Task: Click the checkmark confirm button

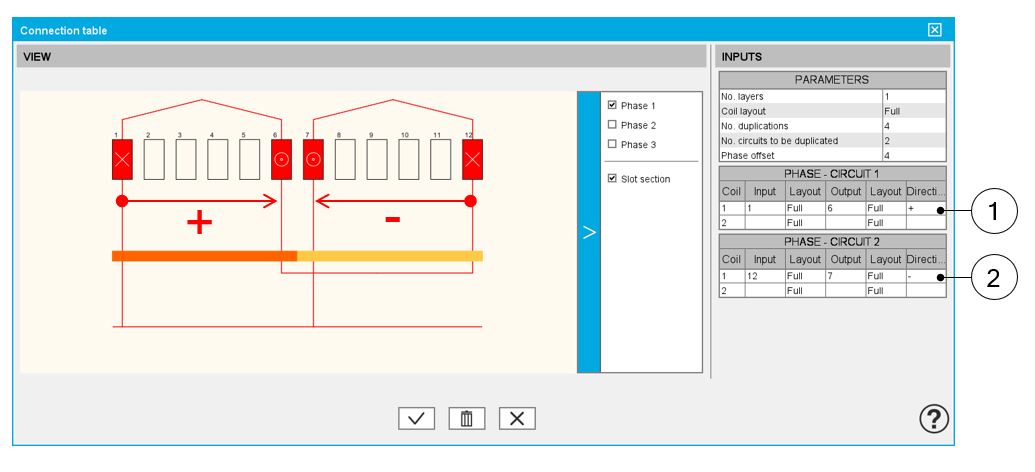Action: [416, 419]
